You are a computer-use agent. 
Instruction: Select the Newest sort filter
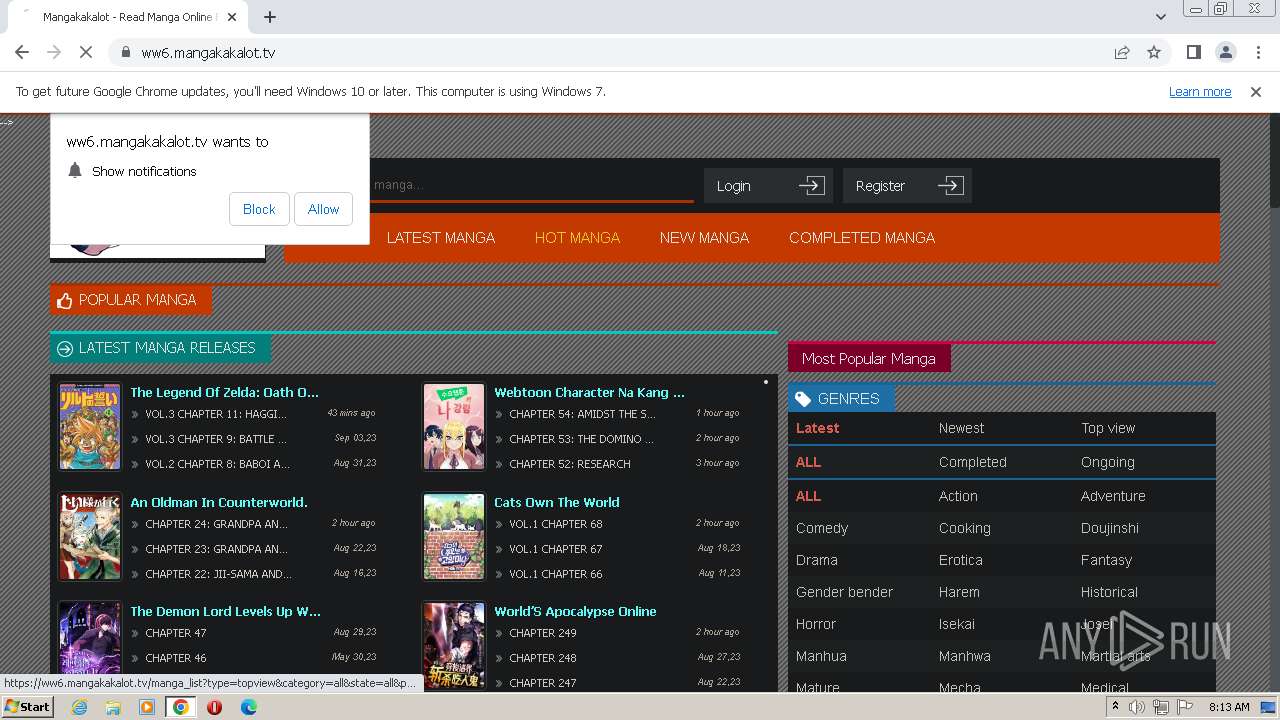tap(961, 428)
